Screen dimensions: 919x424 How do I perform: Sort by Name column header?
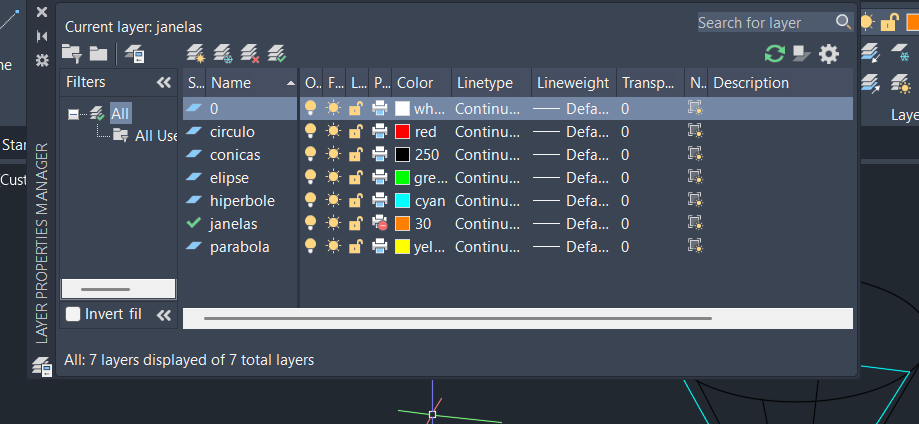tap(252, 83)
